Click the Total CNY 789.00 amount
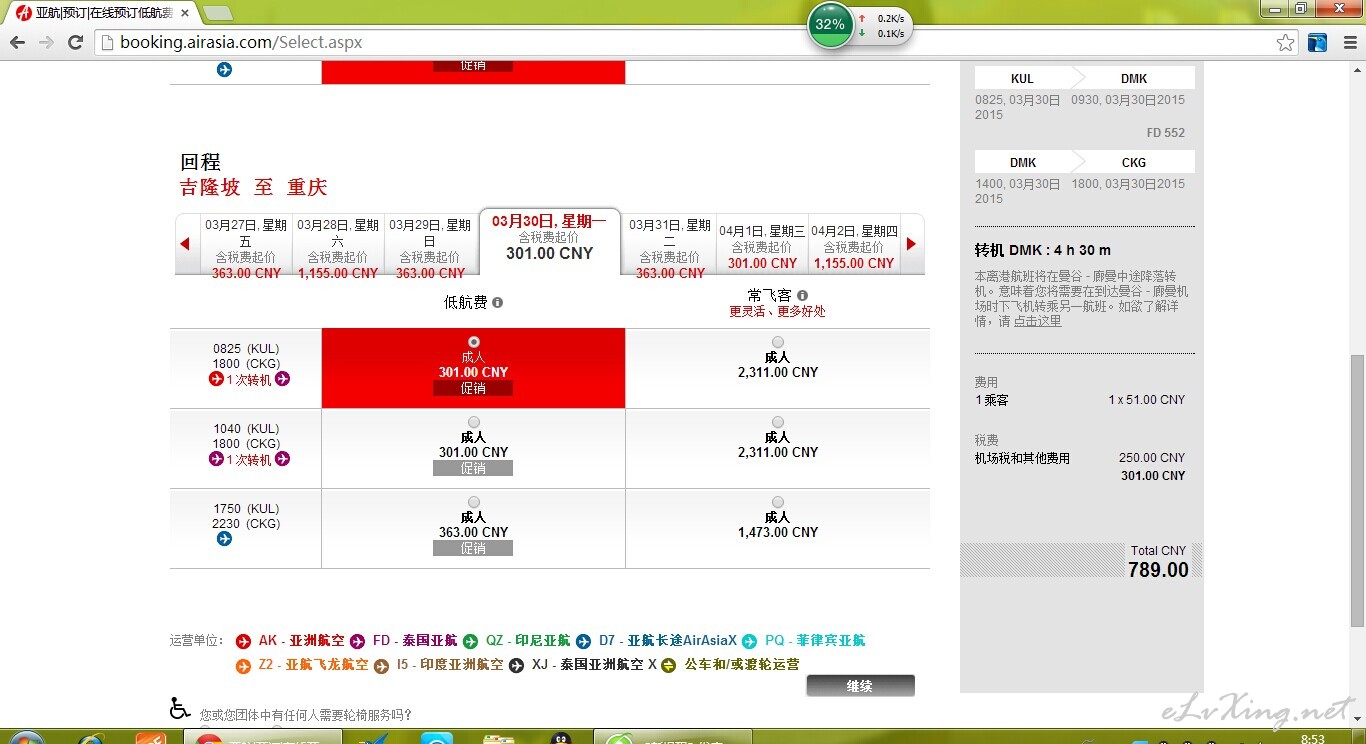1366x744 pixels. click(1158, 570)
